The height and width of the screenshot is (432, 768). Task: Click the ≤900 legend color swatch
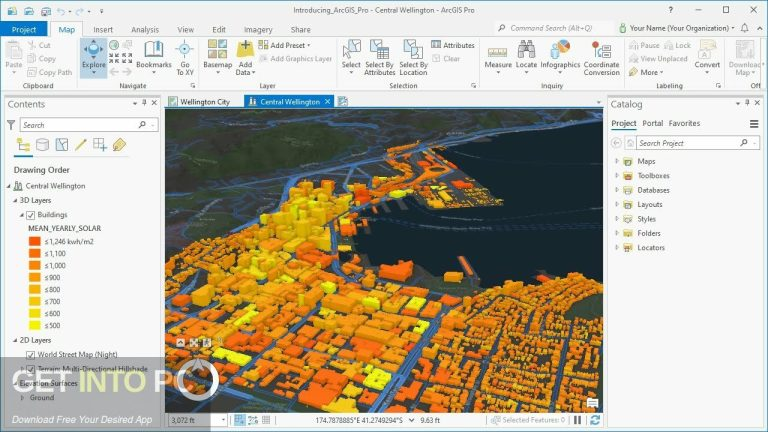[x=34, y=277]
